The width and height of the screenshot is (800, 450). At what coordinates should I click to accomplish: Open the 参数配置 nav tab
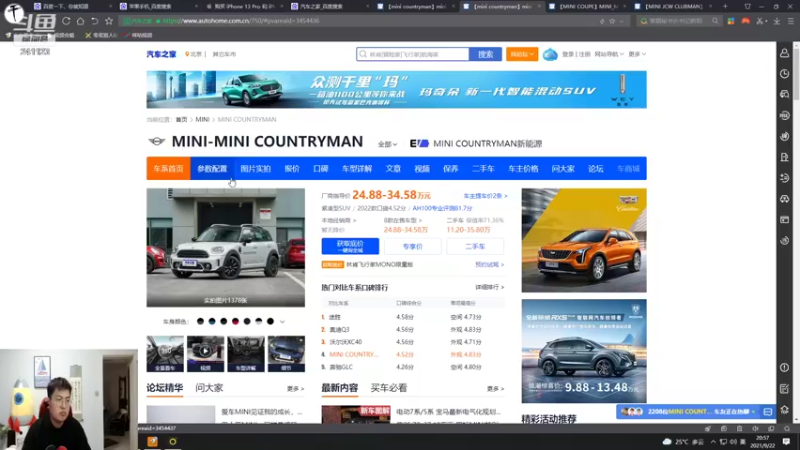[x=212, y=168]
